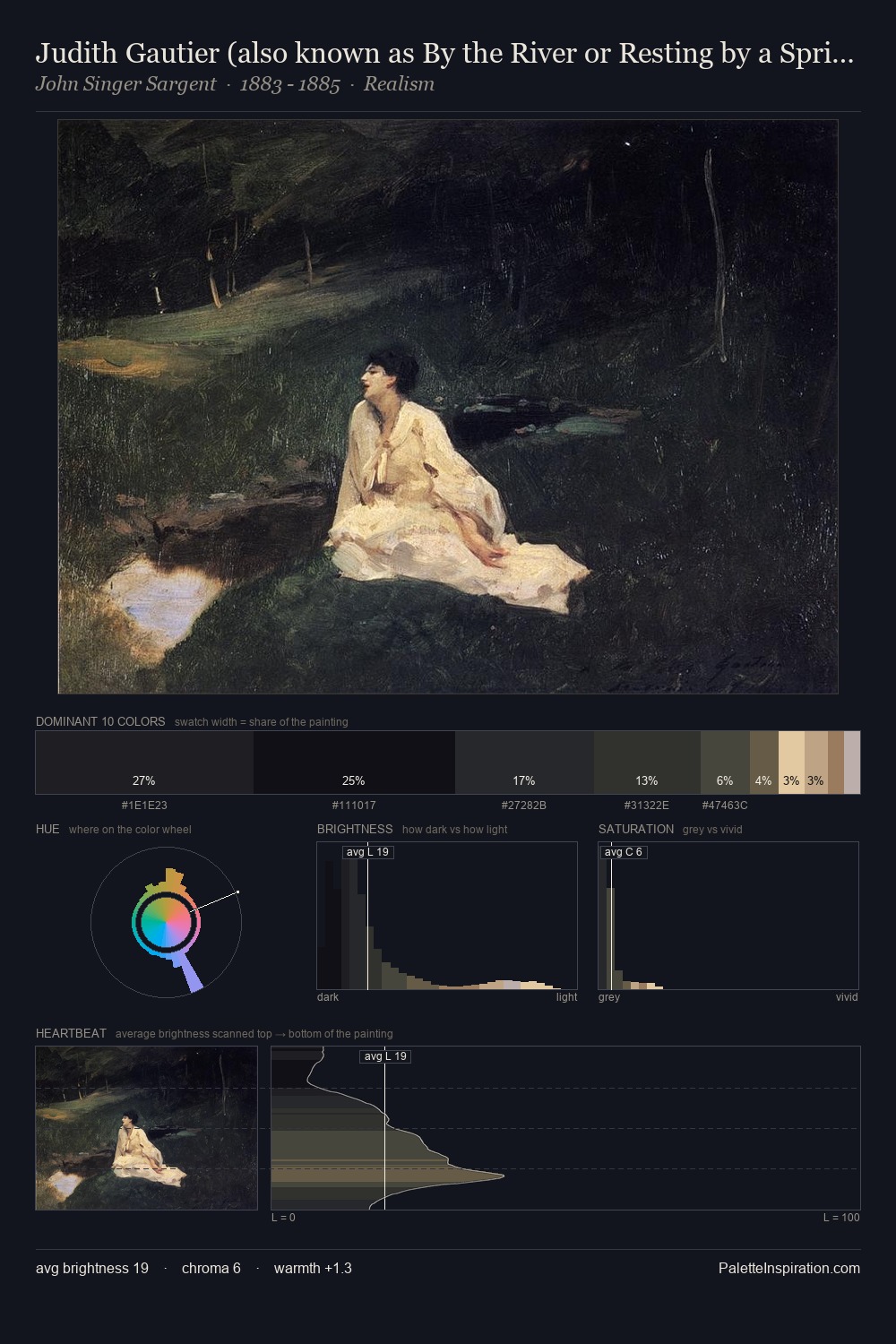
Task: Click the 'vivid' axis label
Action: tap(847, 997)
